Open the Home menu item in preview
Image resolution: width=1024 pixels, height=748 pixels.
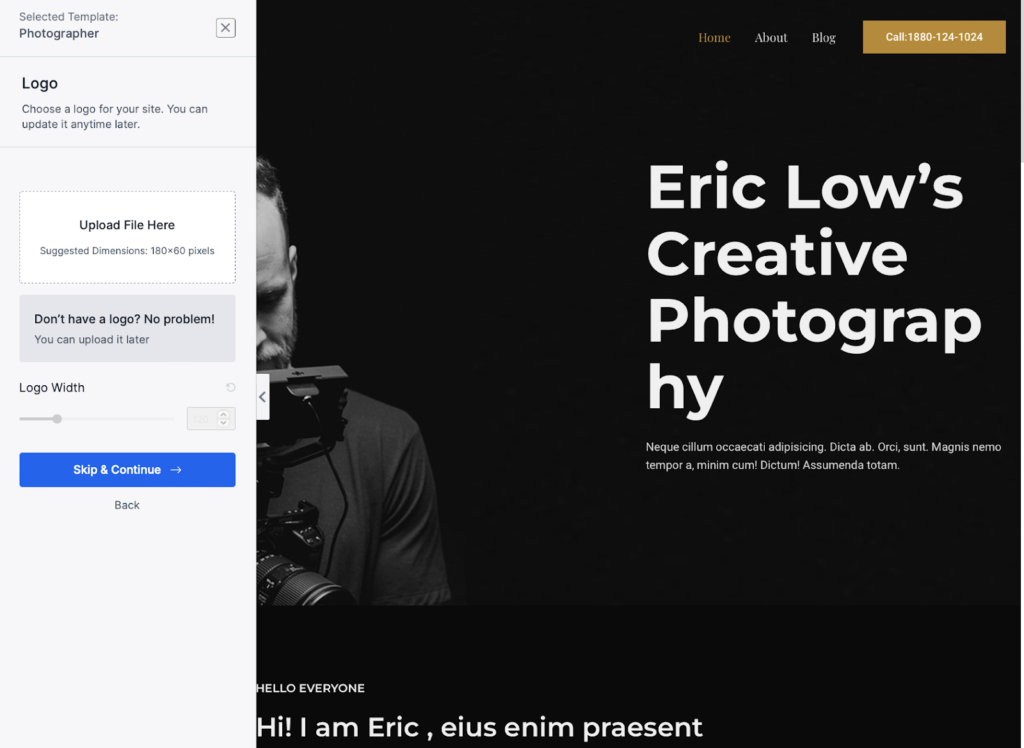[714, 38]
